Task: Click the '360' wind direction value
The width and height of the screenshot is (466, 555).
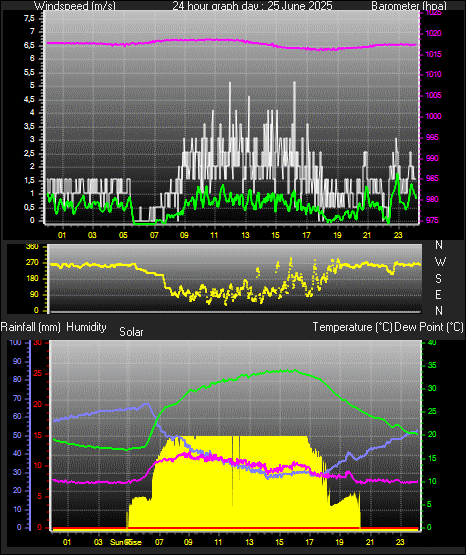Action: coord(33,247)
